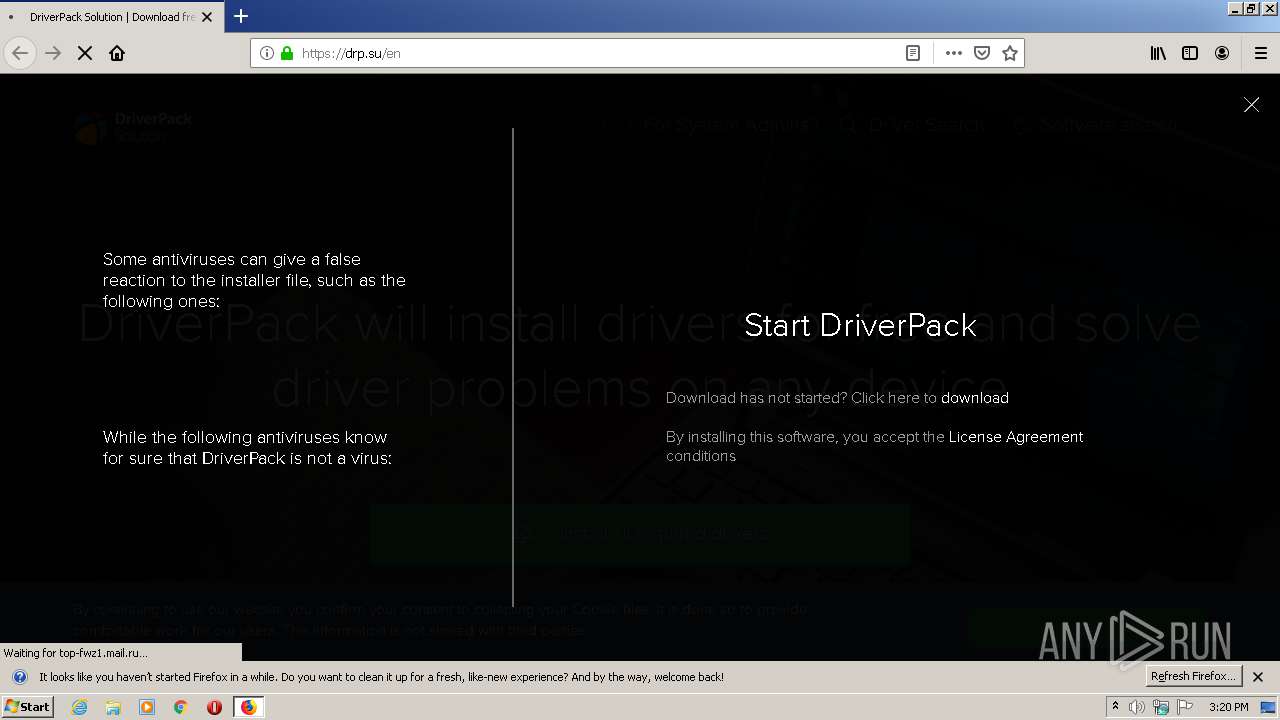Select the Firefox taskbar button
This screenshot has width=1280, height=720.
(x=248, y=707)
